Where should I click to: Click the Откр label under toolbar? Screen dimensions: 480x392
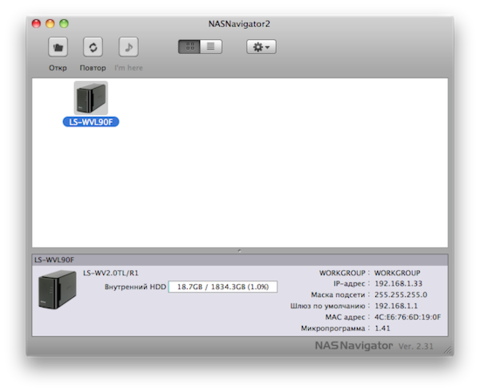click(x=58, y=68)
